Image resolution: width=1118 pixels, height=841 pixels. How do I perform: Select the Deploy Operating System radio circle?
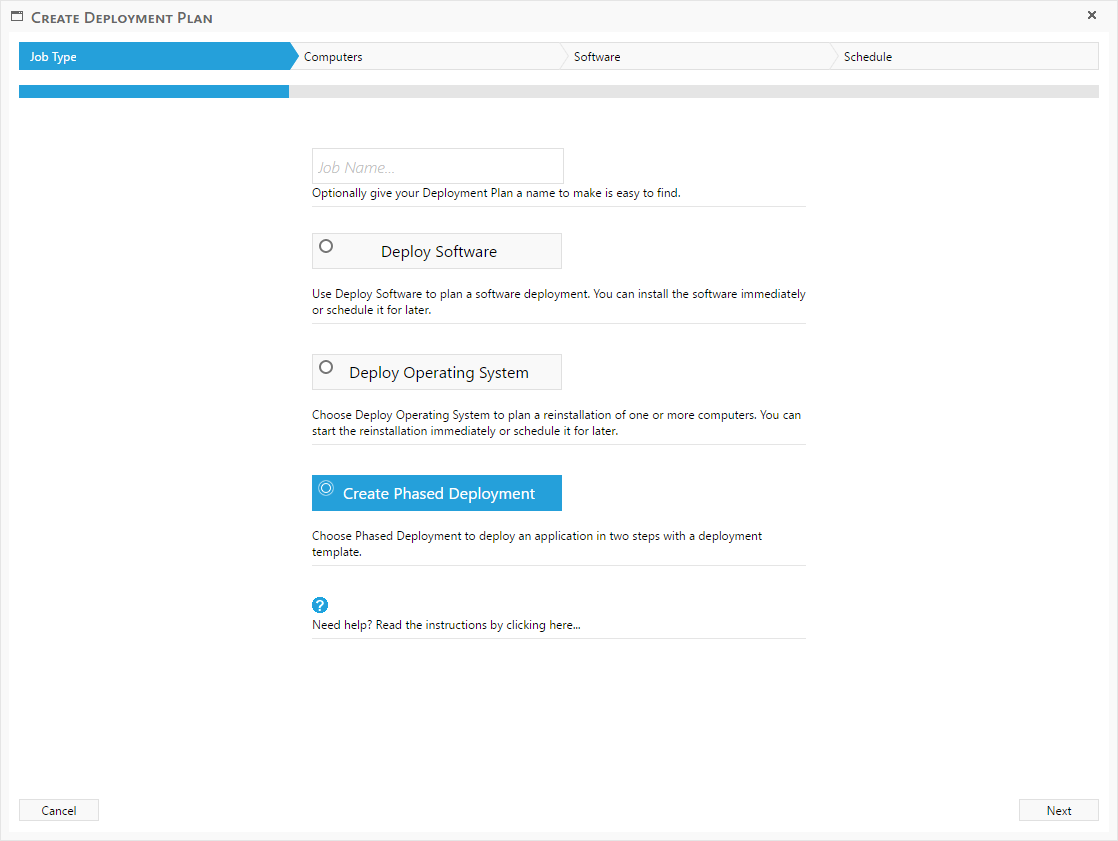(x=326, y=367)
